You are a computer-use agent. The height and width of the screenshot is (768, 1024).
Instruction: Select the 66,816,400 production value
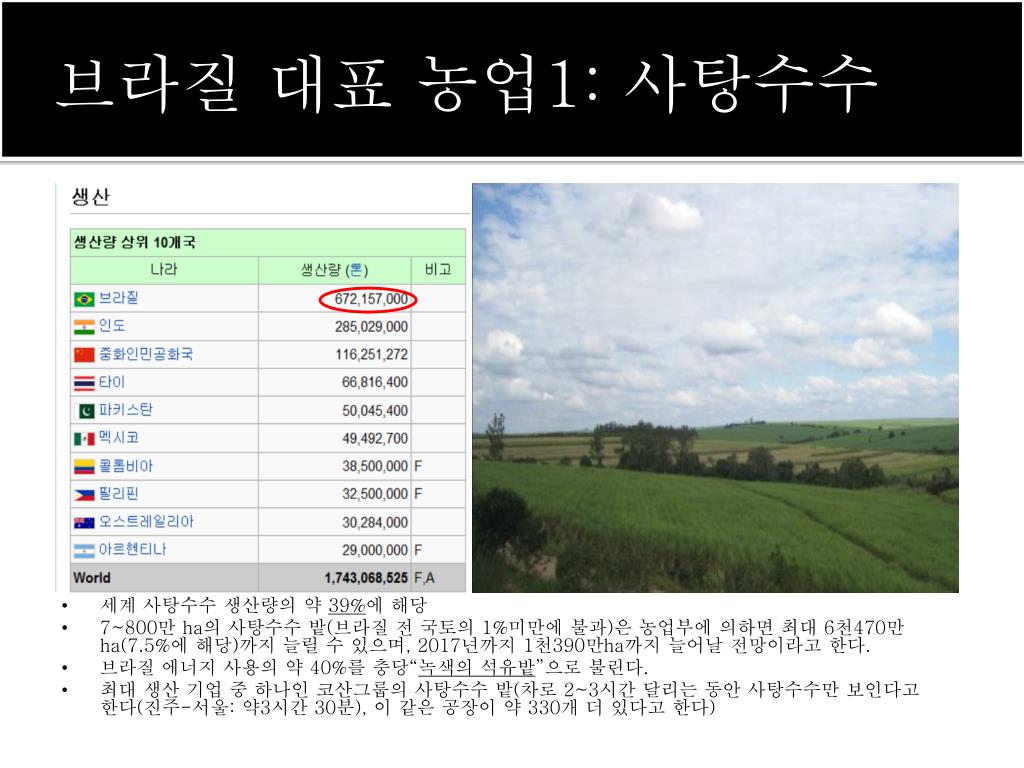point(375,383)
